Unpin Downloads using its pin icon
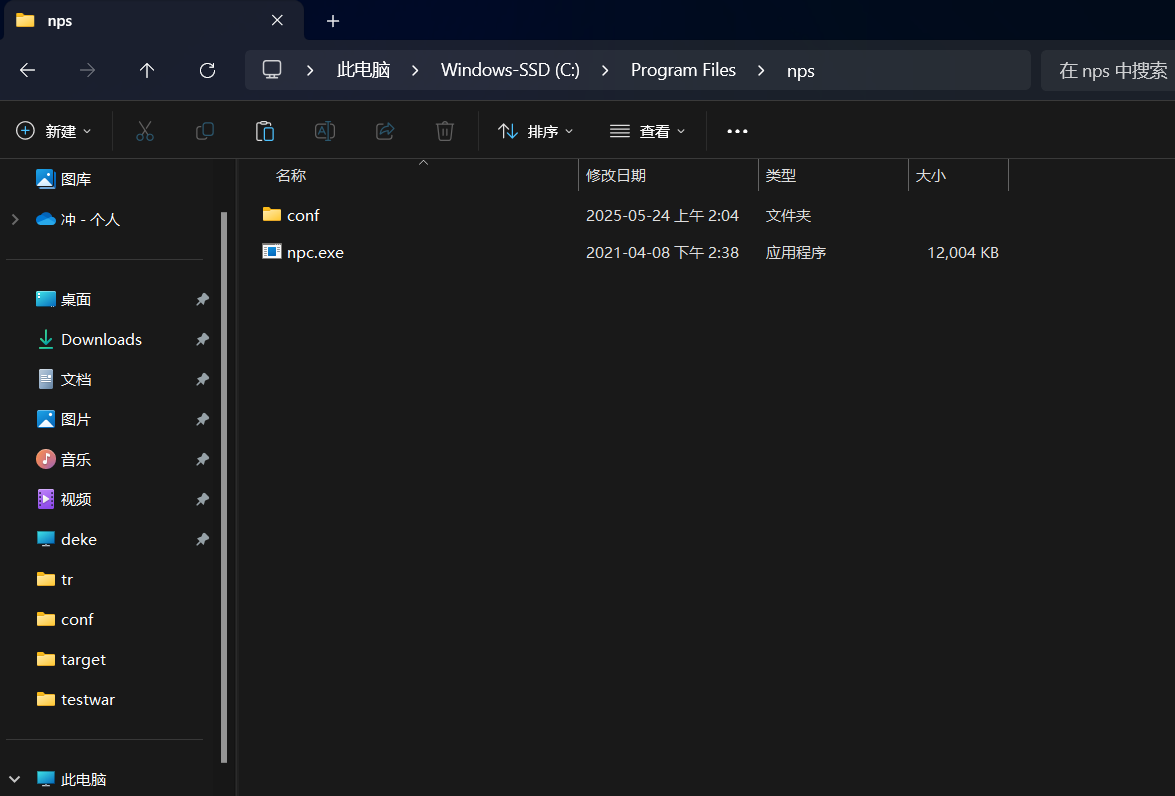 pos(202,340)
